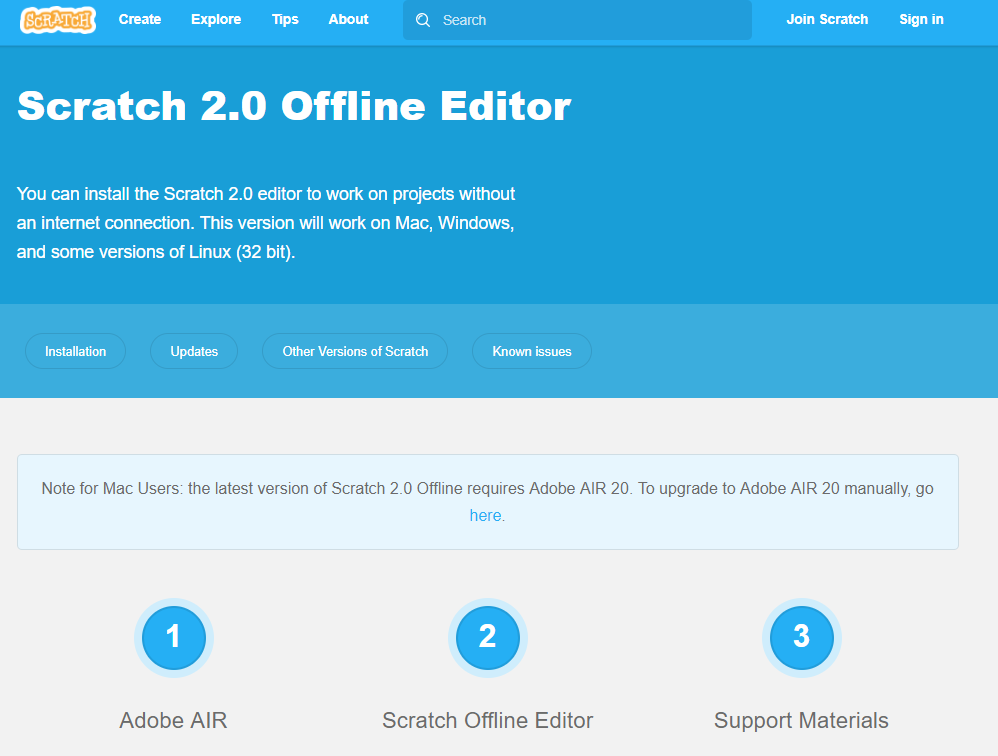Jump to the Updates section
The width and height of the screenshot is (998, 756).
click(x=194, y=351)
